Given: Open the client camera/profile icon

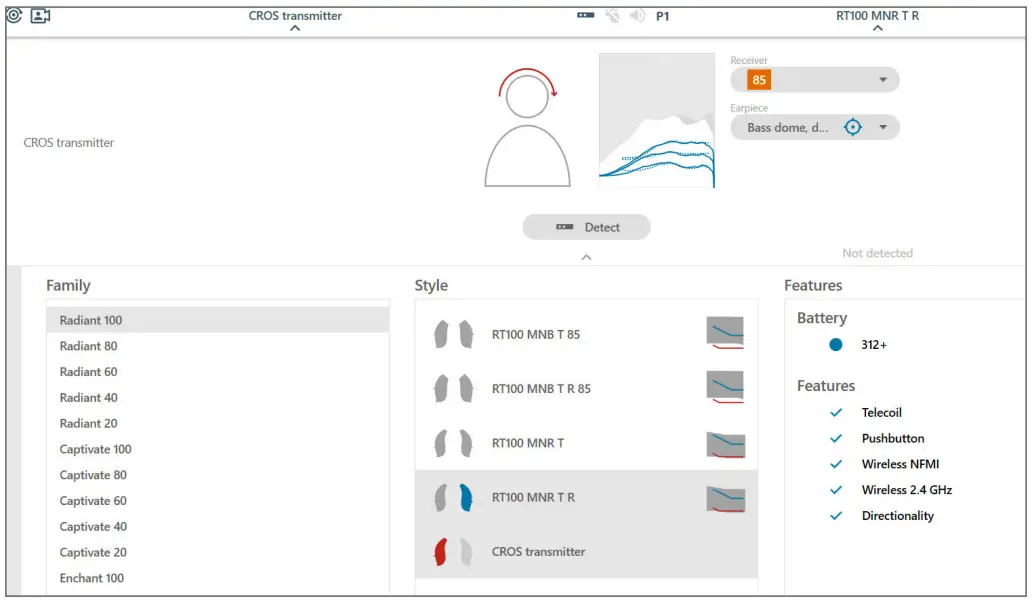Looking at the screenshot, I should click(40, 15).
